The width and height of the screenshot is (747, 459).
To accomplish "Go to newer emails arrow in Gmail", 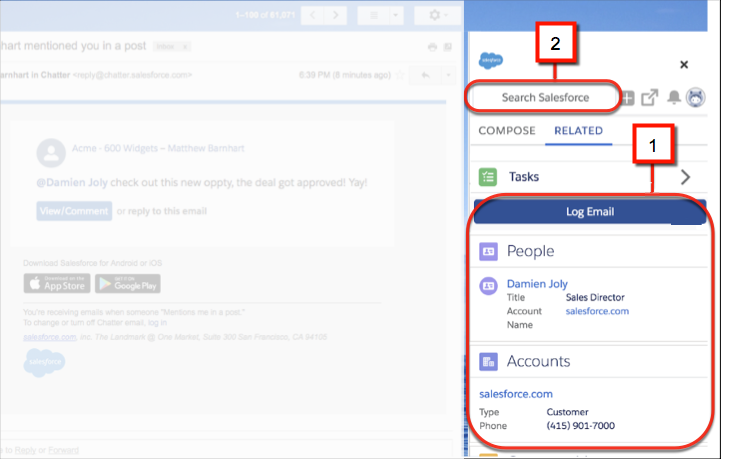I will [x=313, y=15].
